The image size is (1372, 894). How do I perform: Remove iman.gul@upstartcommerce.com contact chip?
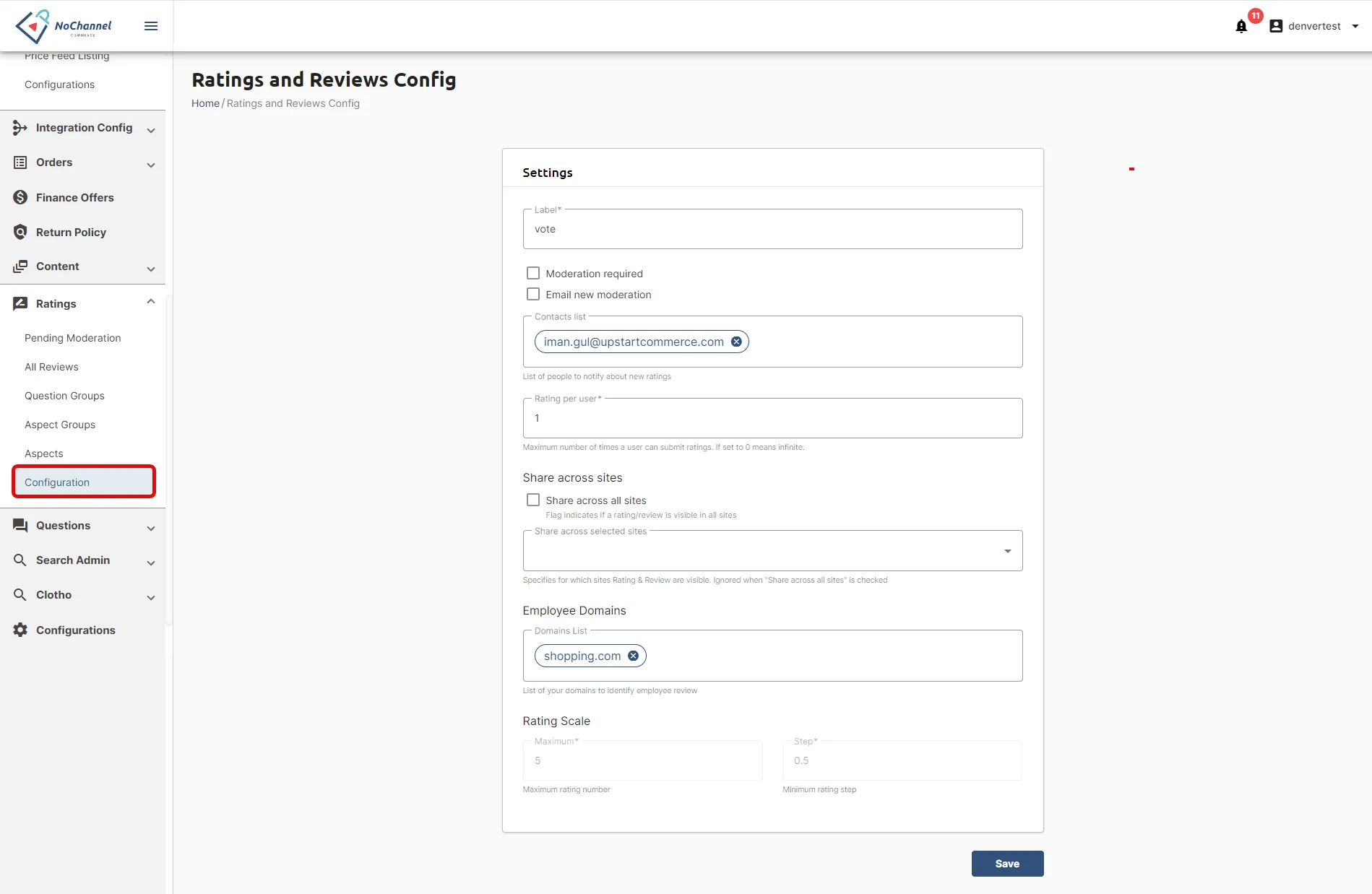[736, 342]
